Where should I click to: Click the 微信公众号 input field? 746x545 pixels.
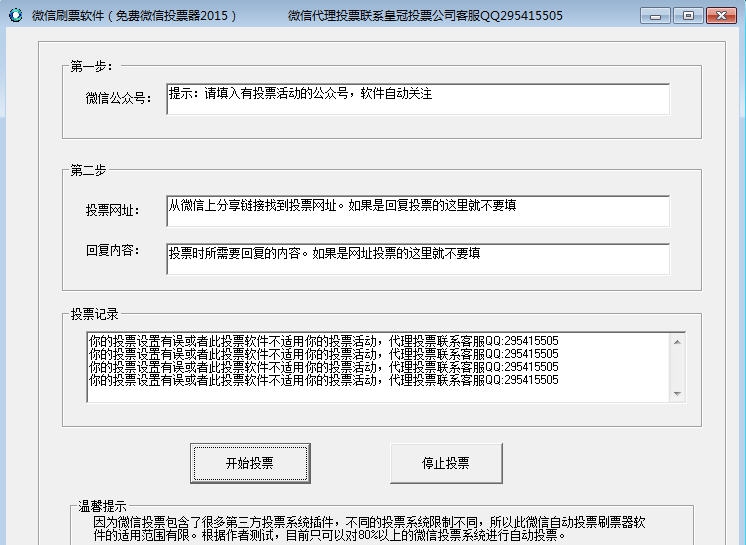(418, 99)
